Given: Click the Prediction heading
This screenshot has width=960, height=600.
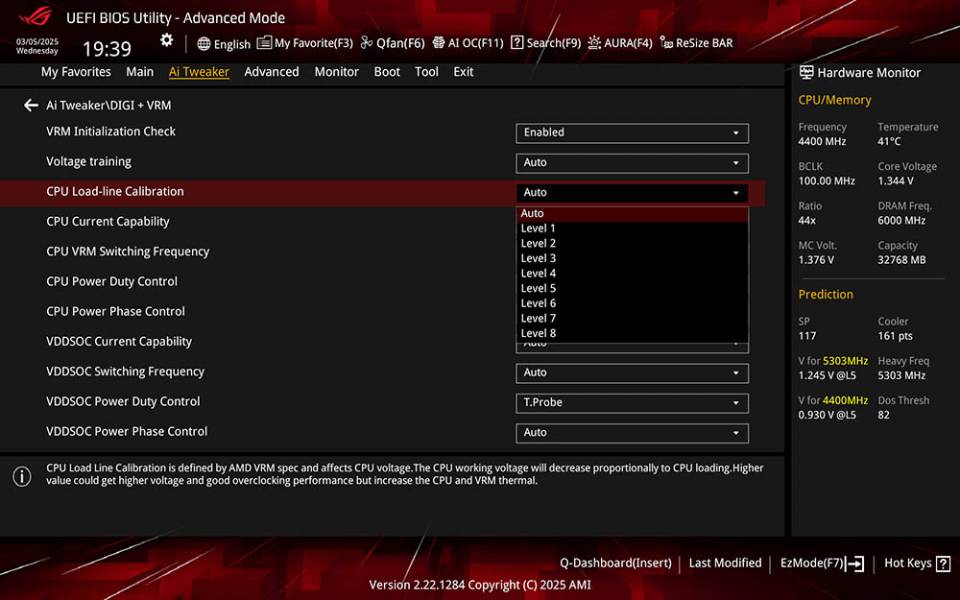Looking at the screenshot, I should pyautogui.click(x=825, y=294).
